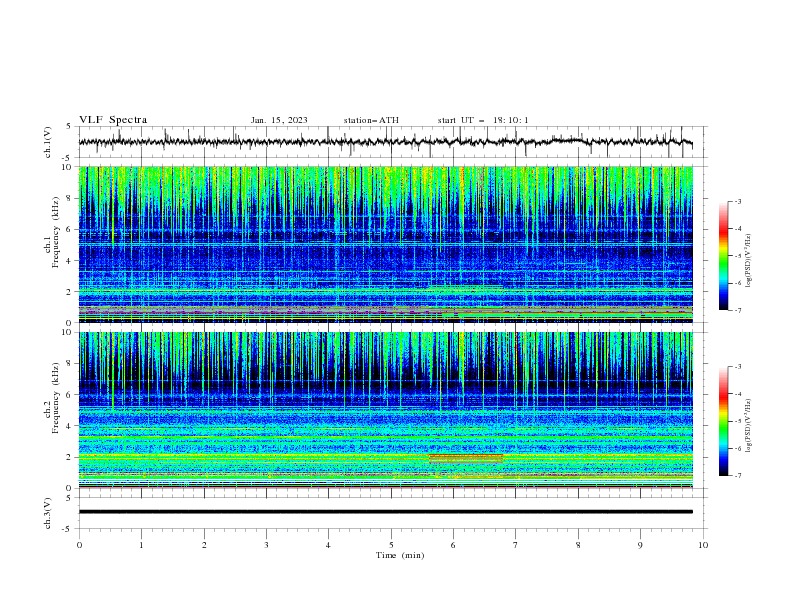792x612 pixels.
Task: Click the flat ch.3 voltage trace
Action: tap(385, 512)
